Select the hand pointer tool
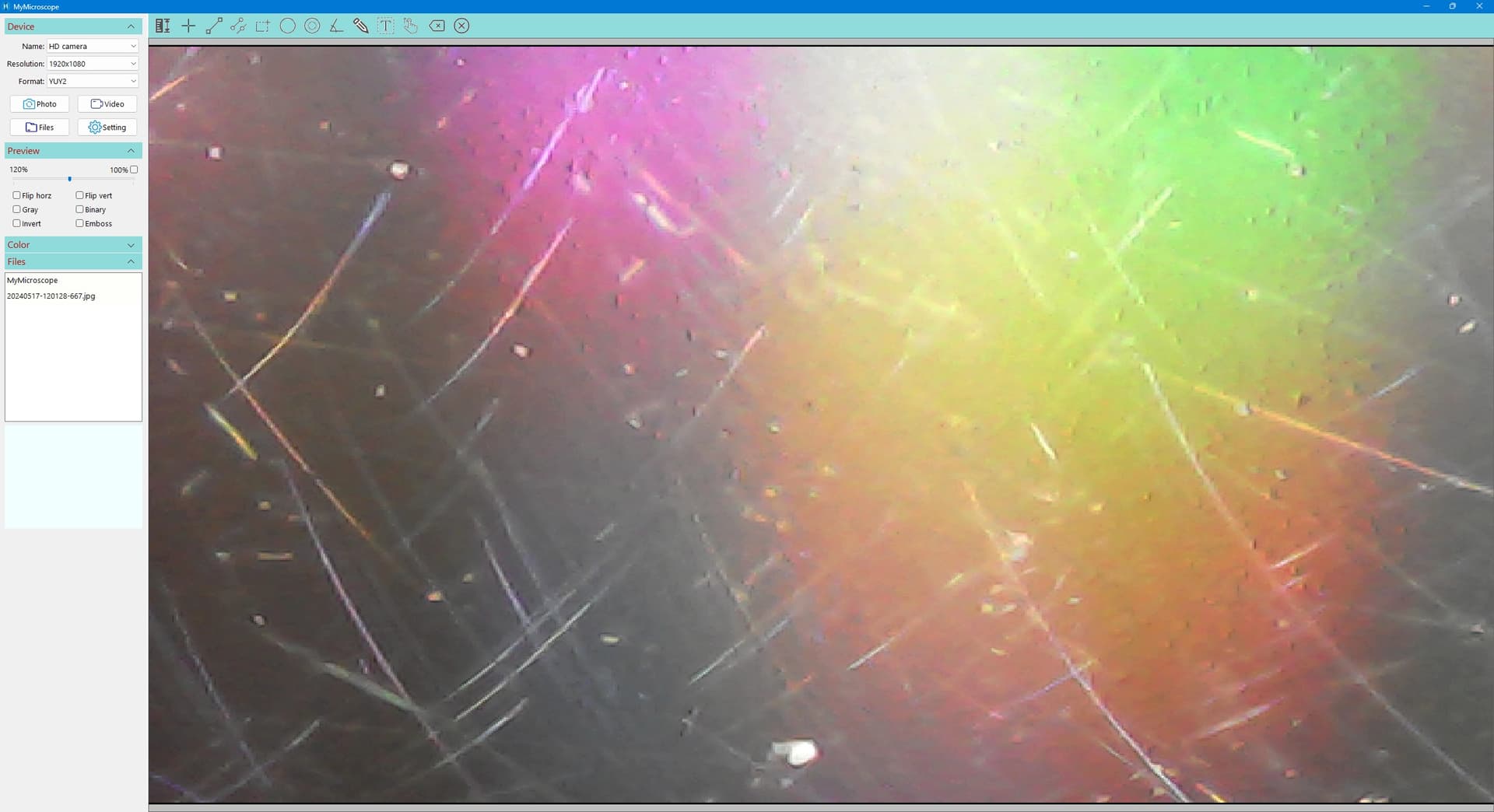Viewport: 1494px width, 812px height. click(x=411, y=26)
